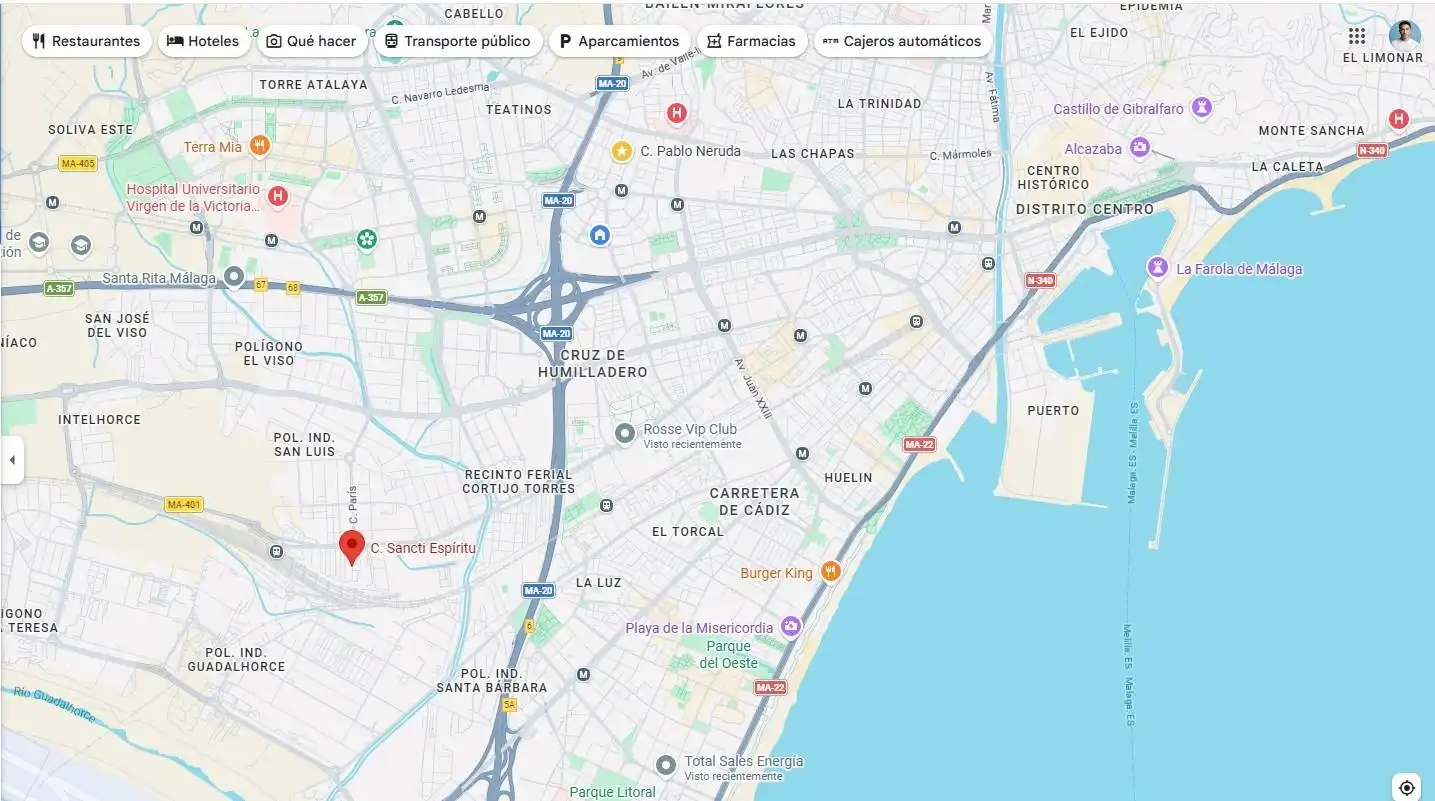The width and height of the screenshot is (1435, 801).
Task: Click the red C. Sancti Espíritu location pin
Action: pos(352,548)
